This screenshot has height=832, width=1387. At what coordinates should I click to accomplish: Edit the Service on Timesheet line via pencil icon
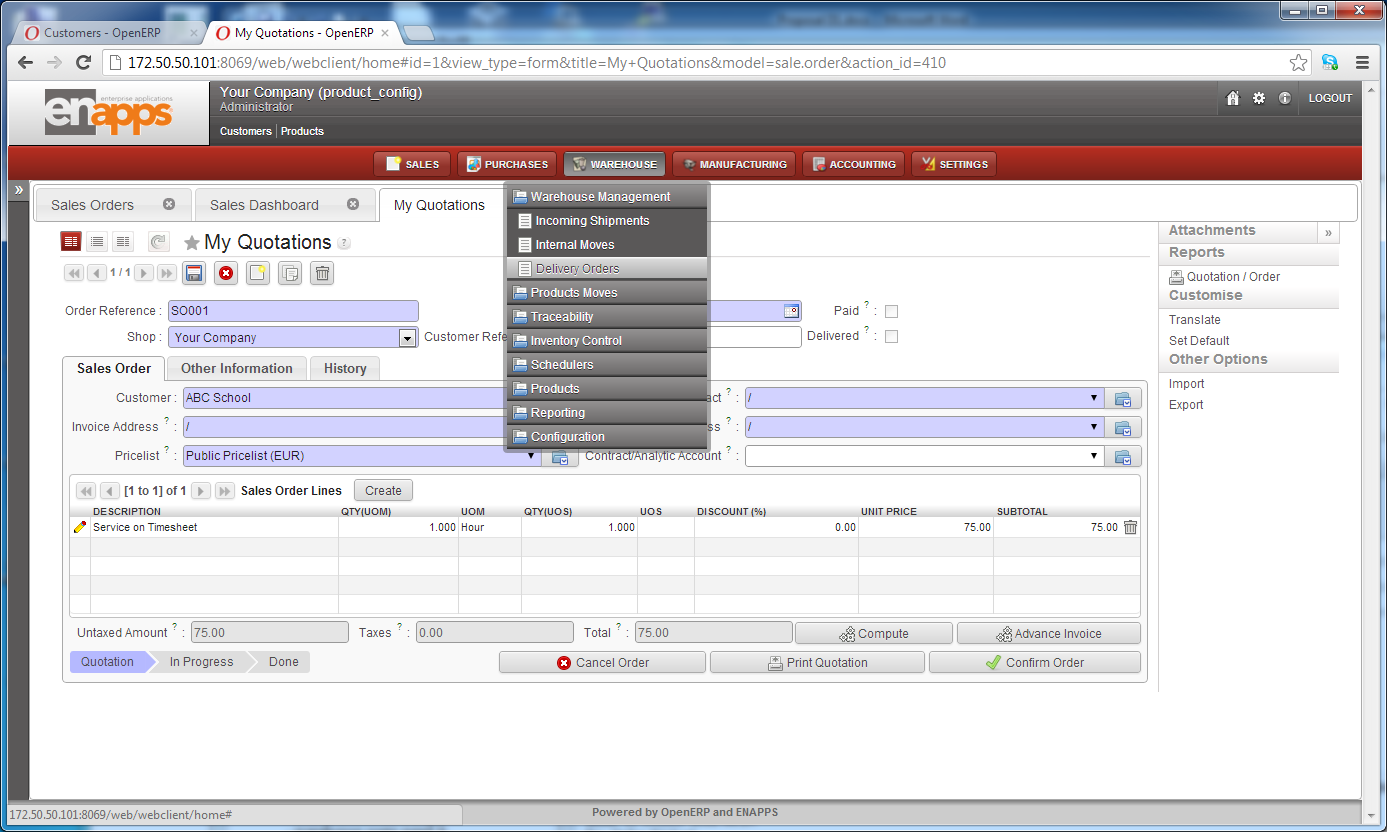pyautogui.click(x=80, y=527)
